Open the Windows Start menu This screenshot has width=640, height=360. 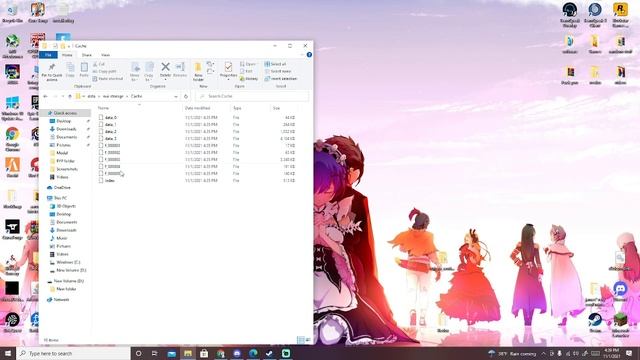click(x=8, y=353)
